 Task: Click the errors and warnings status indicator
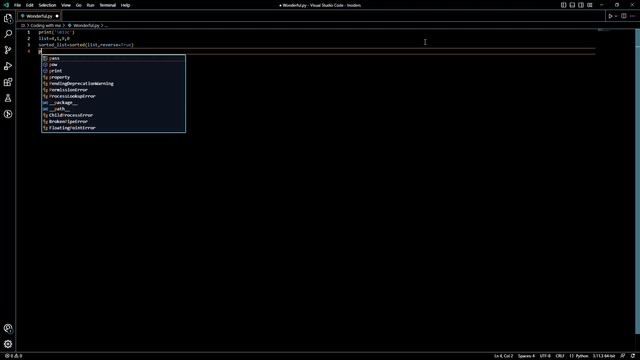(13, 356)
